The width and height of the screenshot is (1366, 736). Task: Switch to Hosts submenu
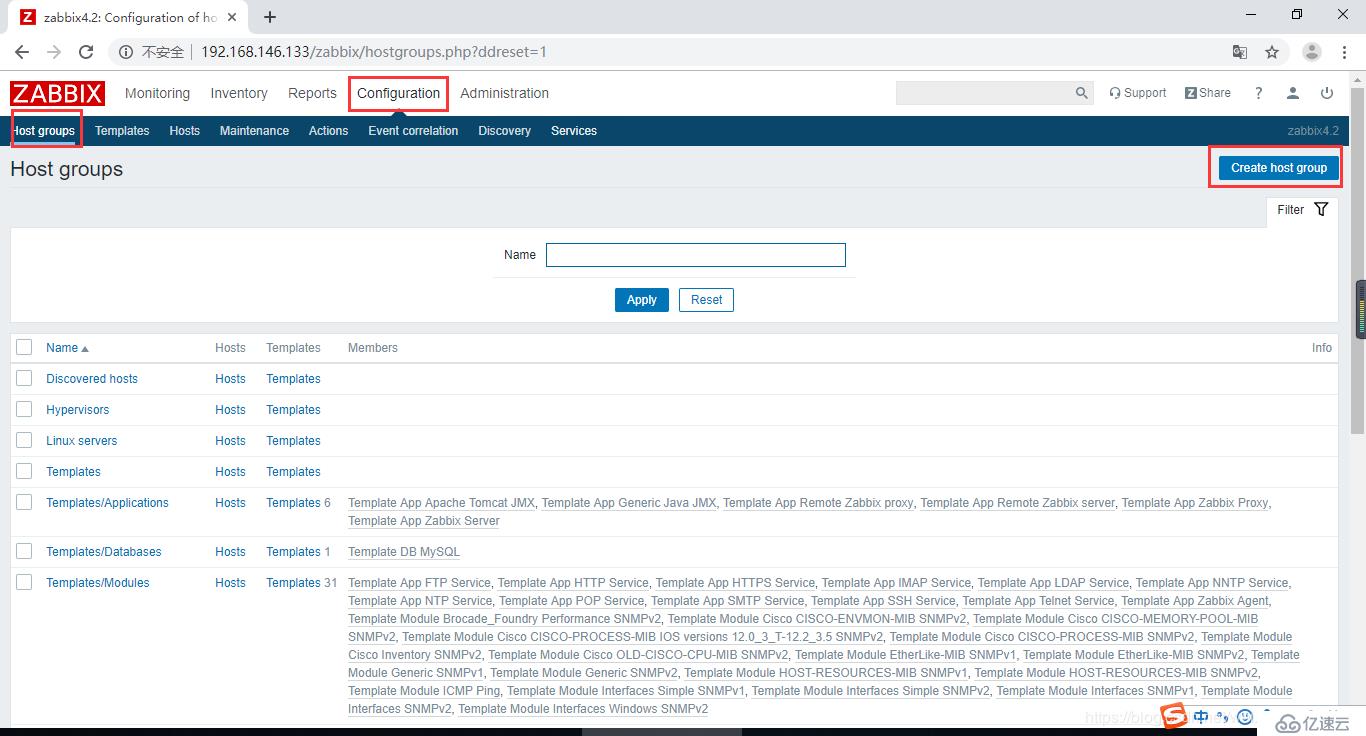[x=184, y=131]
